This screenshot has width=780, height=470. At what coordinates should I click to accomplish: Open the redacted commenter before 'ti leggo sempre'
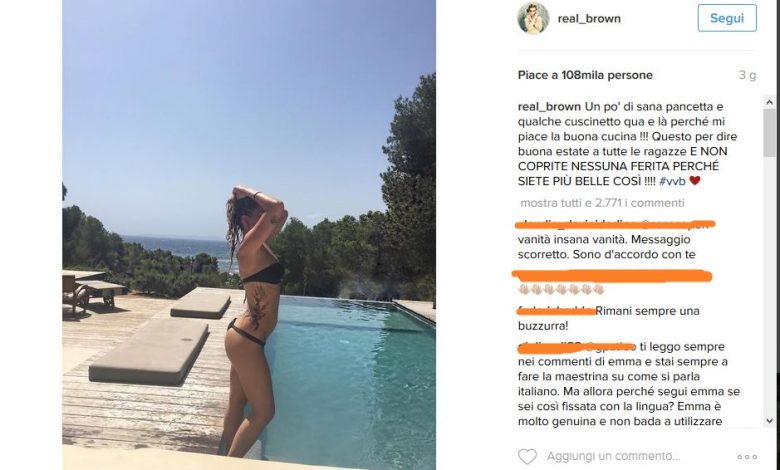click(x=577, y=347)
